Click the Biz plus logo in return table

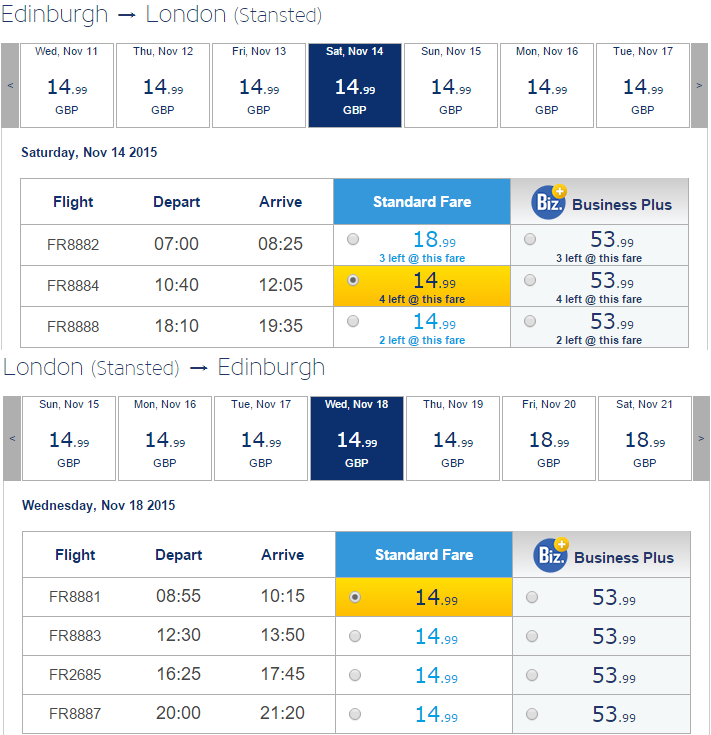[x=551, y=555]
